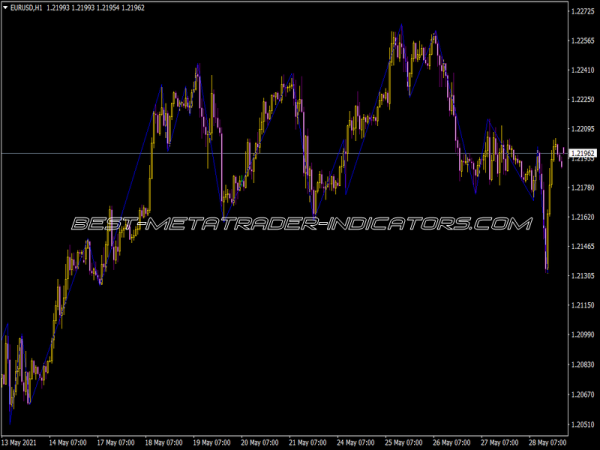Image resolution: width=600 pixels, height=450 pixels.
Task: Click the 1.21620 price scale label
Action: click(583, 217)
